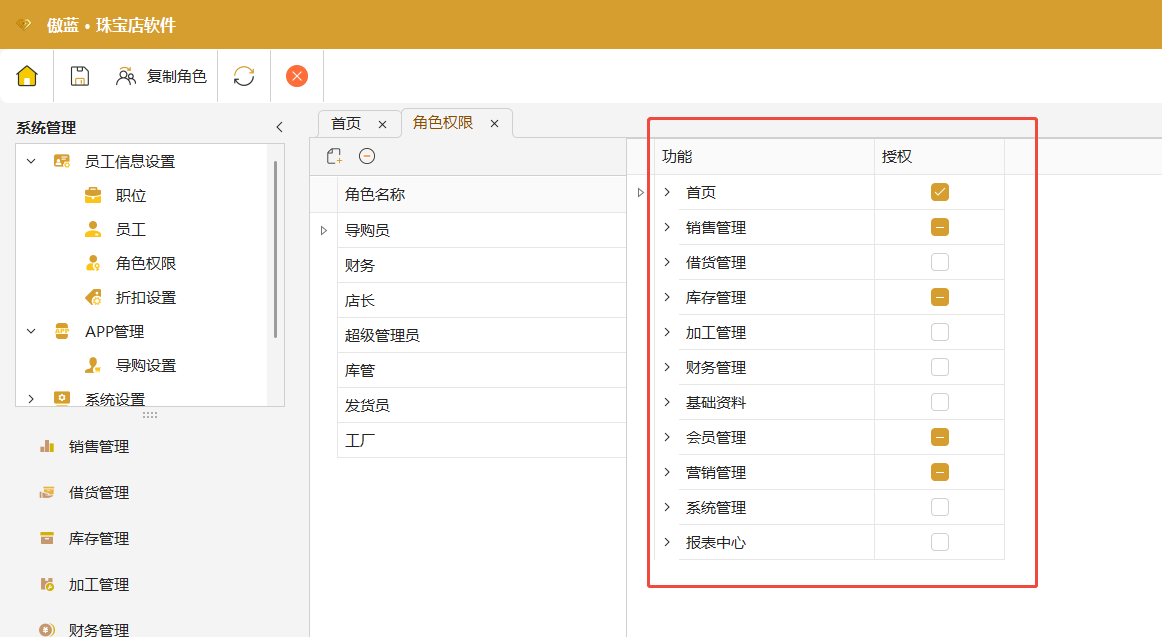Click the 员工 person icon
1162x637 pixels.
[93, 229]
